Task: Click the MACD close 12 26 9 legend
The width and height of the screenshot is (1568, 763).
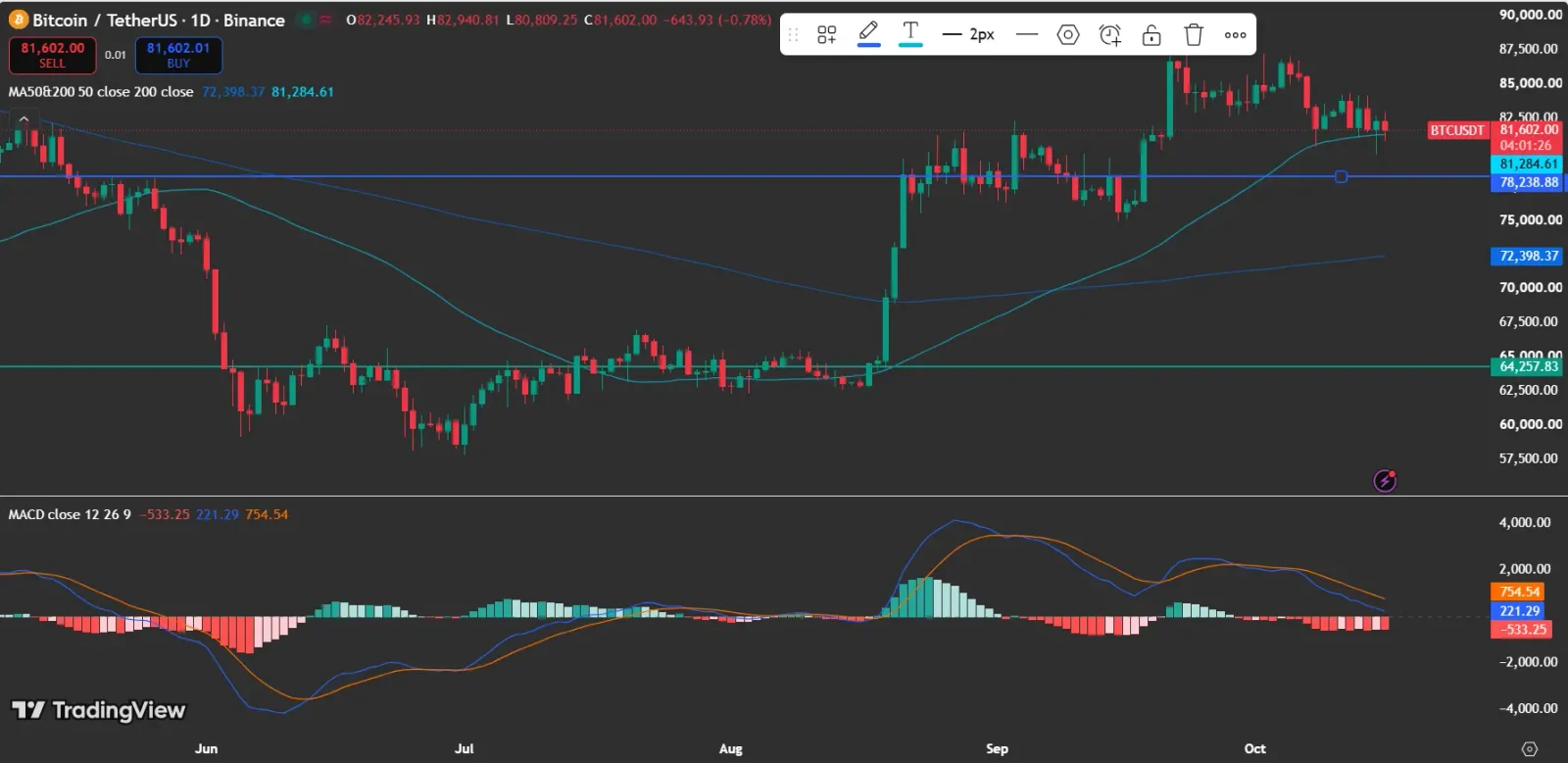Action: [x=70, y=514]
